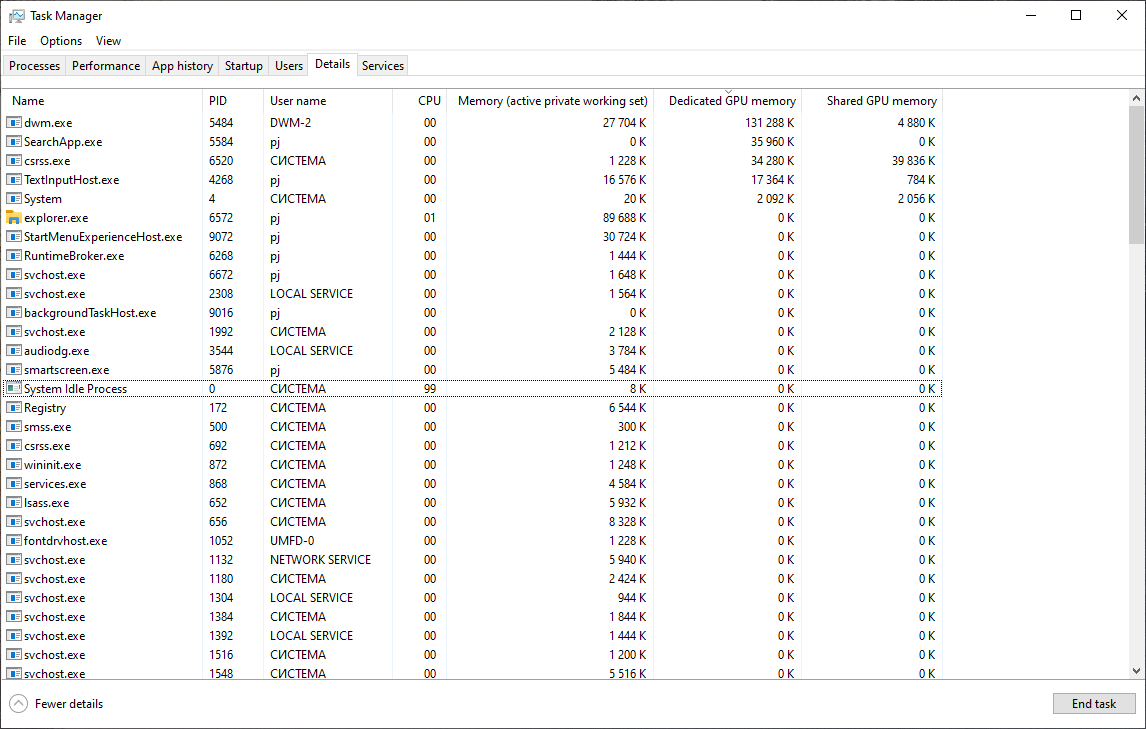
Task: Click the 8 328 K memory value
Action: 628,522
